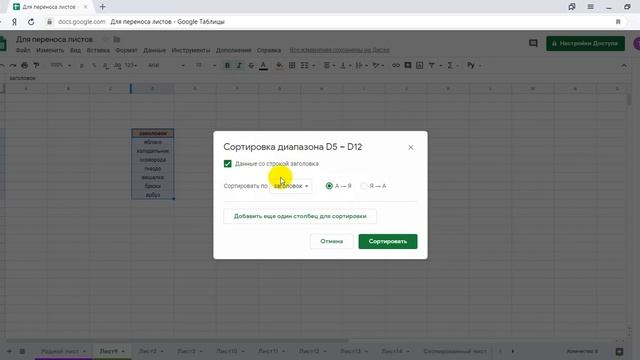640x360 pixels.
Task: Open the 'Справка' menu
Action: tap(269, 50)
